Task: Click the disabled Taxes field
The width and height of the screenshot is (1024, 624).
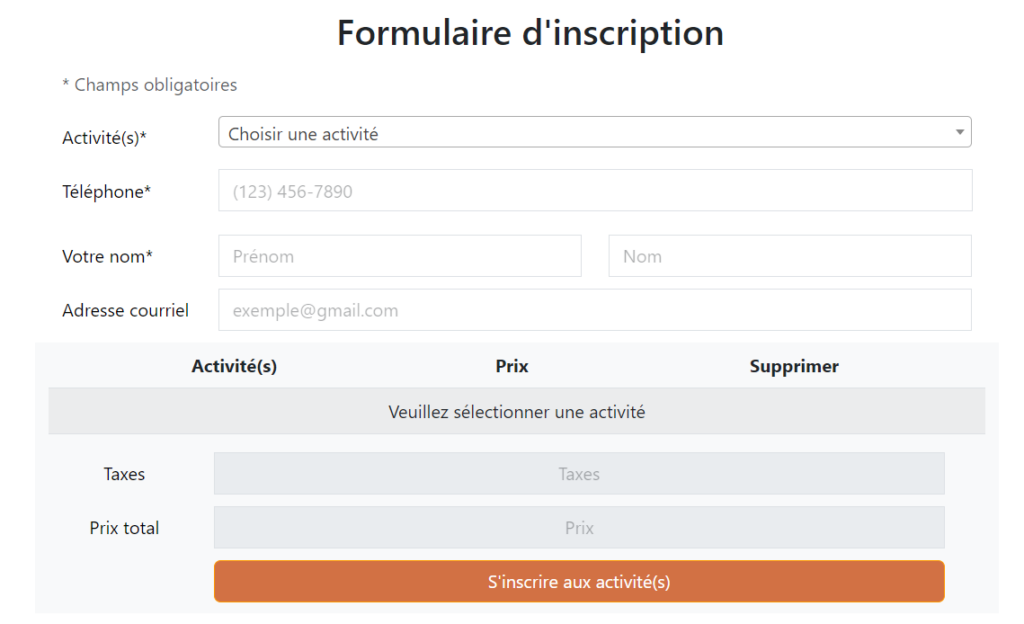Action: [579, 474]
